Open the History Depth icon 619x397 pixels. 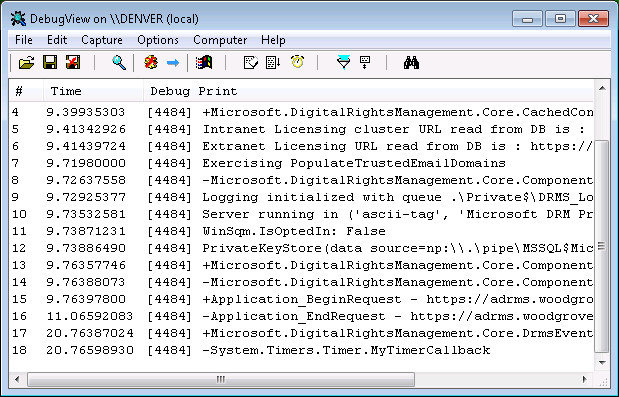coord(365,62)
